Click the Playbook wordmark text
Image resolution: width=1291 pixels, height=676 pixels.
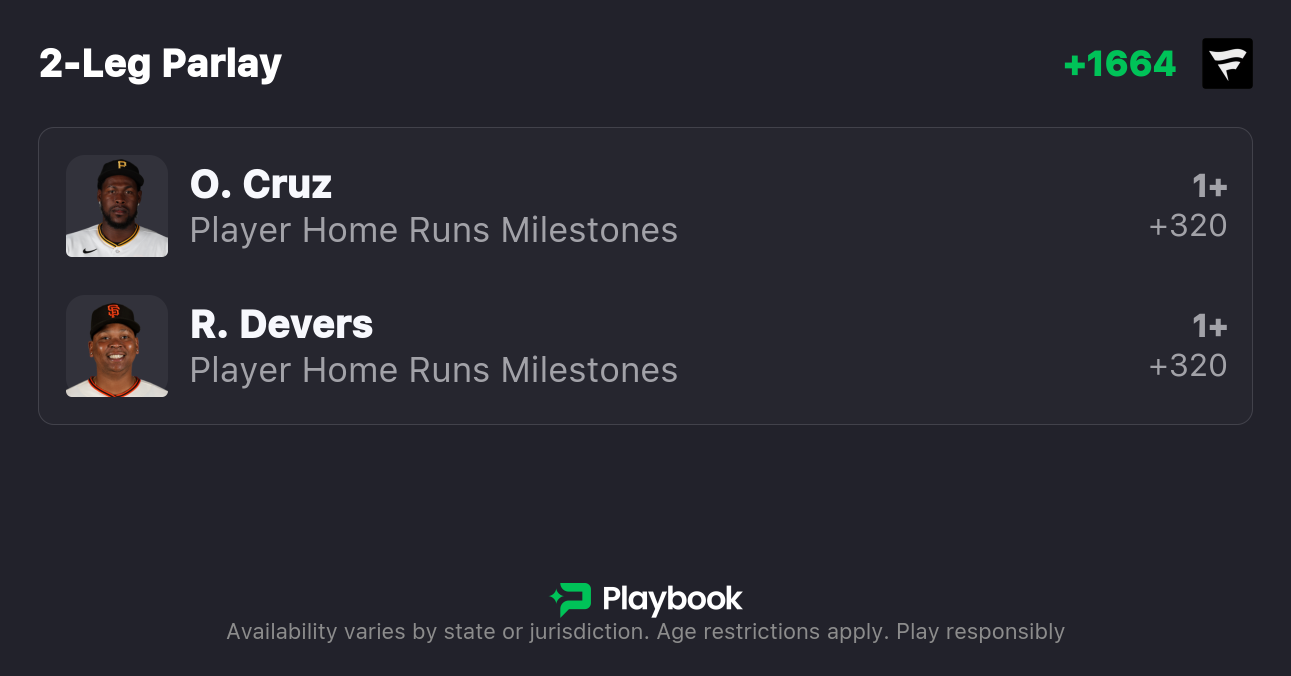click(672, 599)
